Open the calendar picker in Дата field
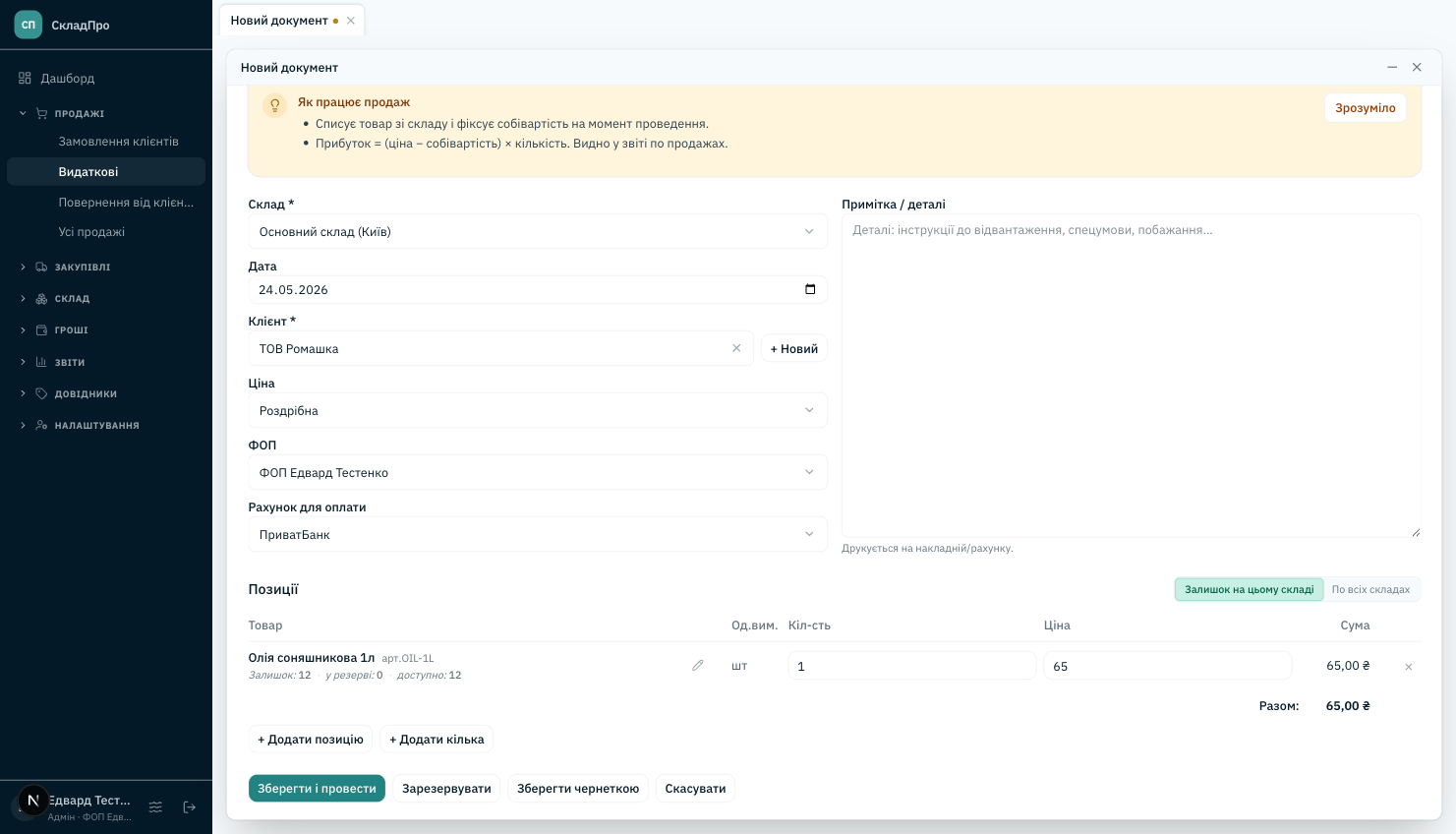Screen dimensions: 1456x834 tap(810, 289)
